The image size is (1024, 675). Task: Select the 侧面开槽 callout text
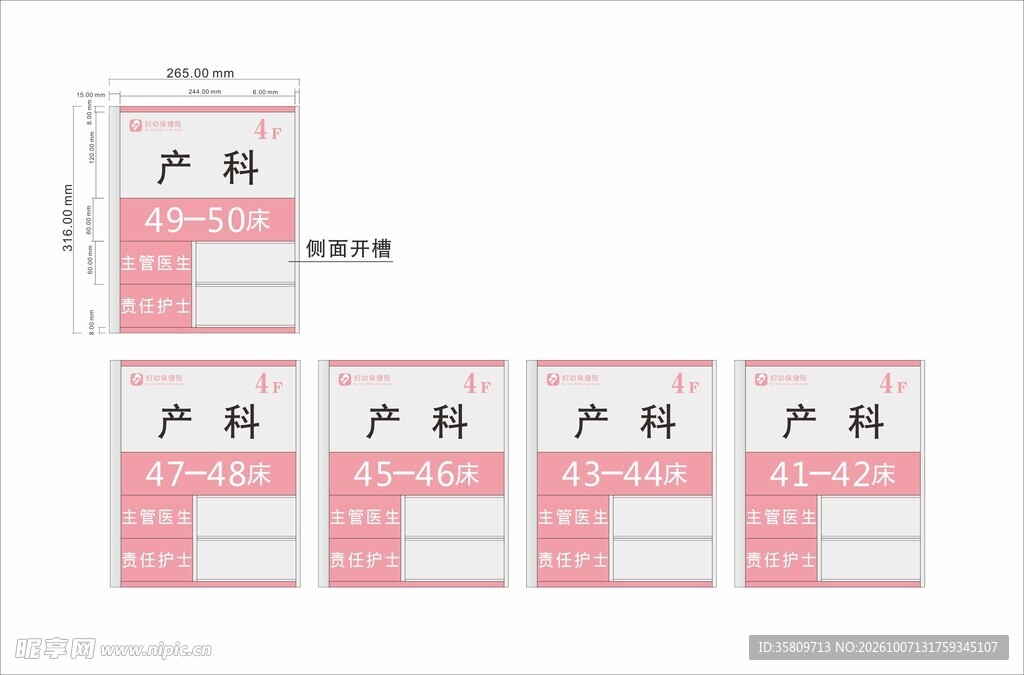pos(348,249)
